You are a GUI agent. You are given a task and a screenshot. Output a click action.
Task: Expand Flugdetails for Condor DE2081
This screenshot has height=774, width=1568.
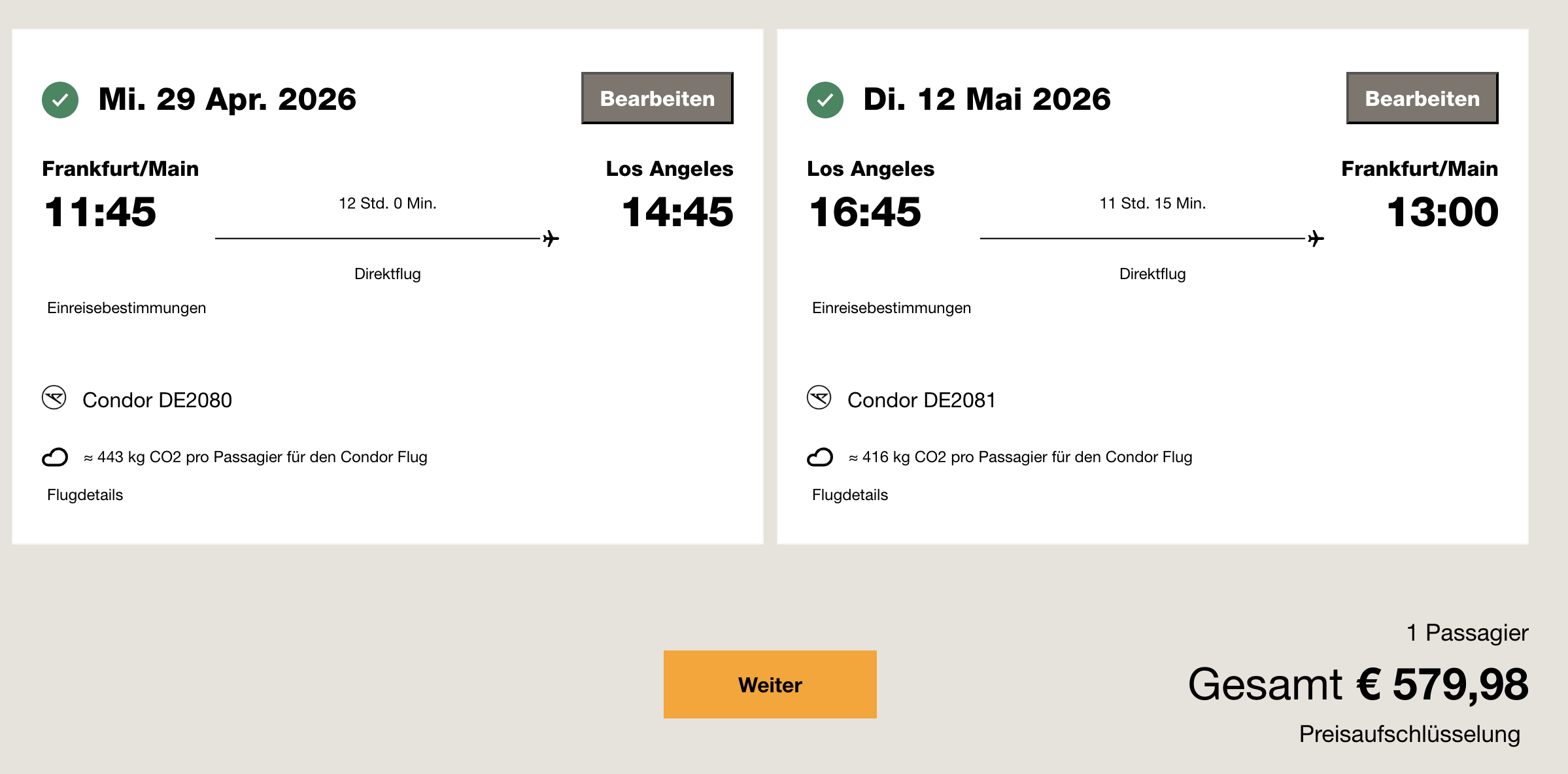(x=850, y=495)
